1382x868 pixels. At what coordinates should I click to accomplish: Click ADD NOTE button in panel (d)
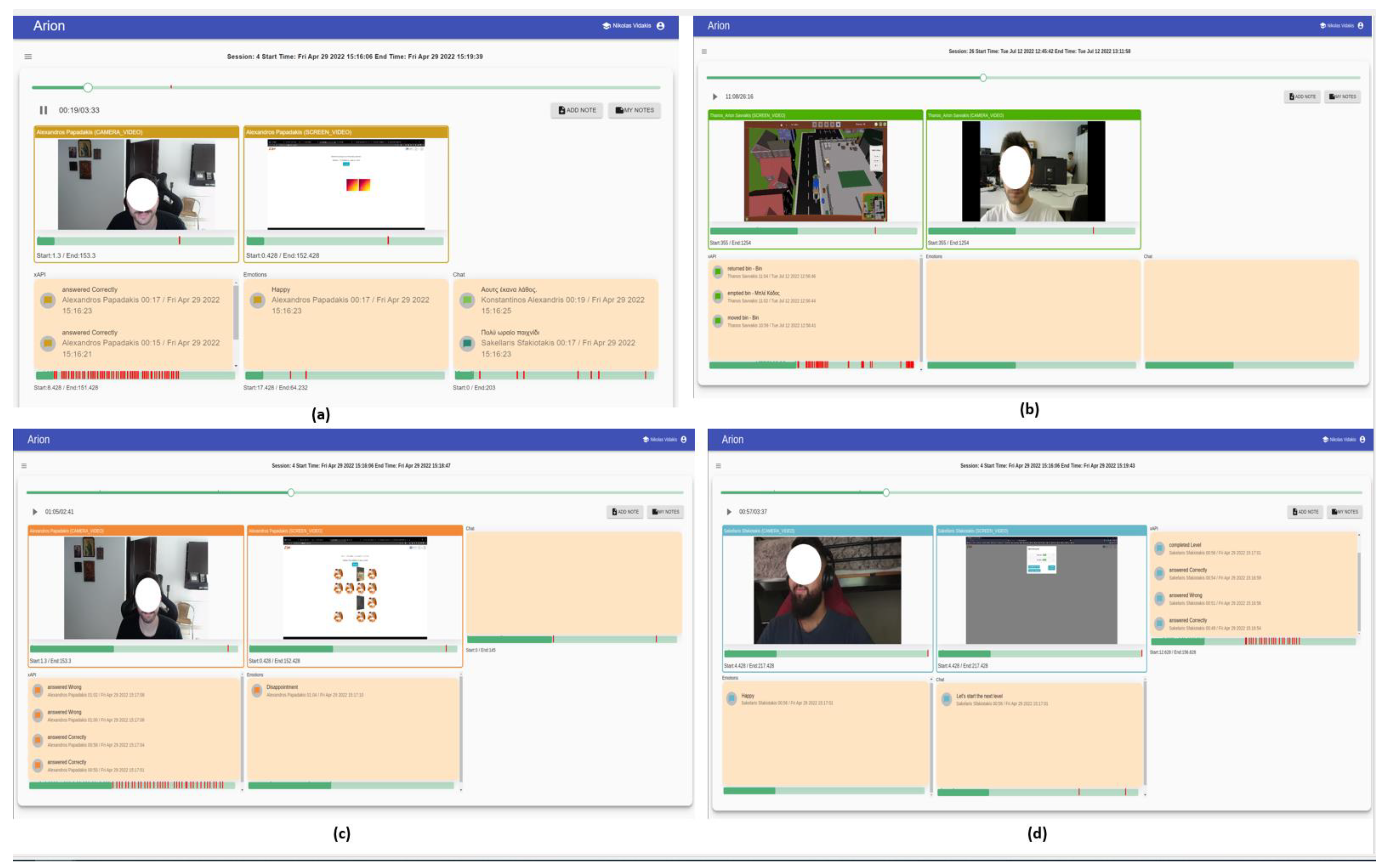[1305, 512]
